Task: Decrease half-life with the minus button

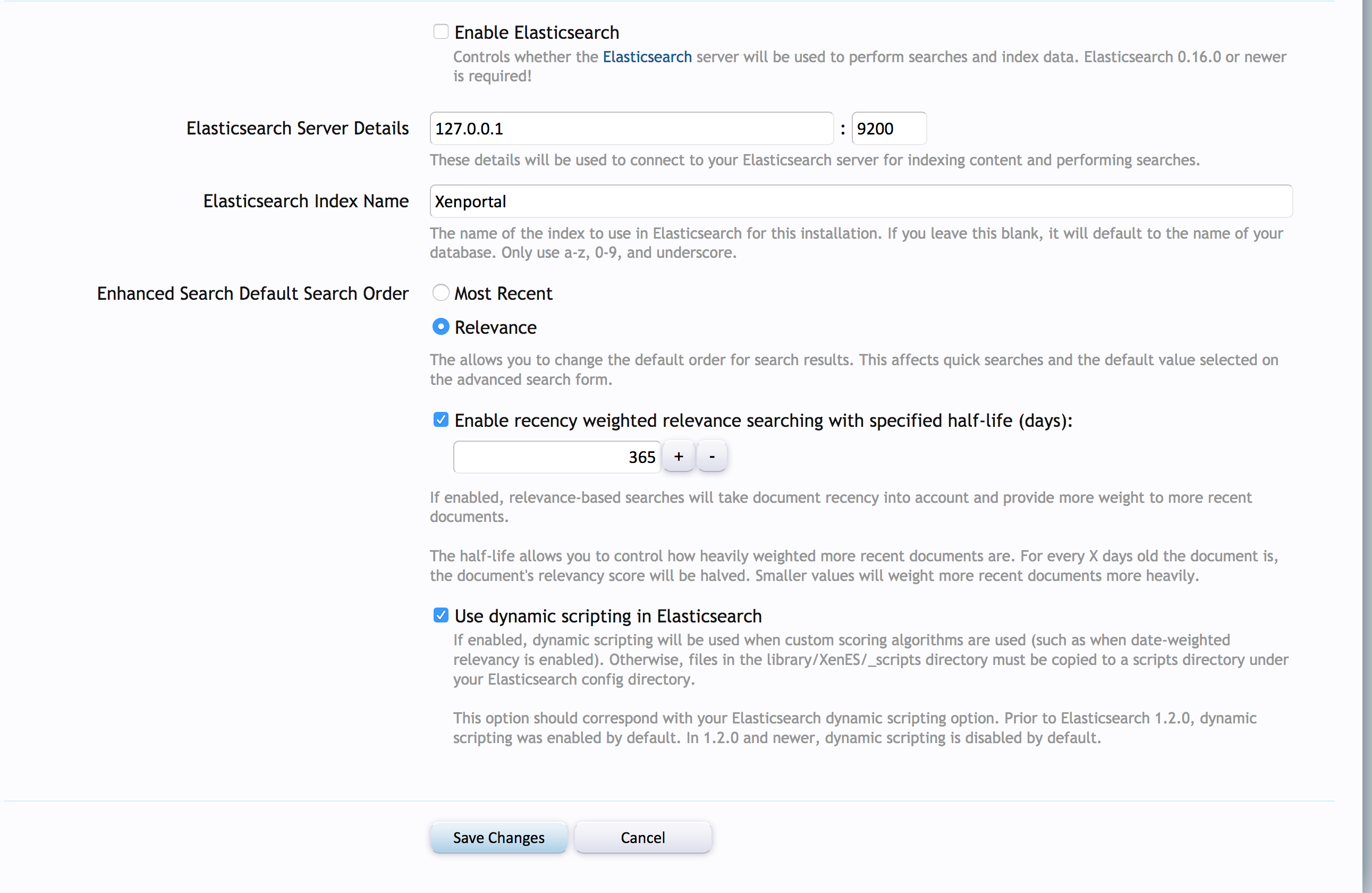Action: pyautogui.click(x=712, y=457)
